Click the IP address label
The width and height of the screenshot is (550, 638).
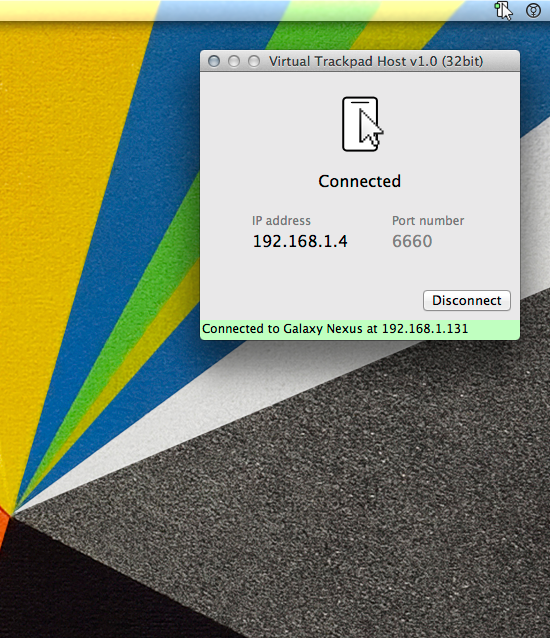pos(282,221)
